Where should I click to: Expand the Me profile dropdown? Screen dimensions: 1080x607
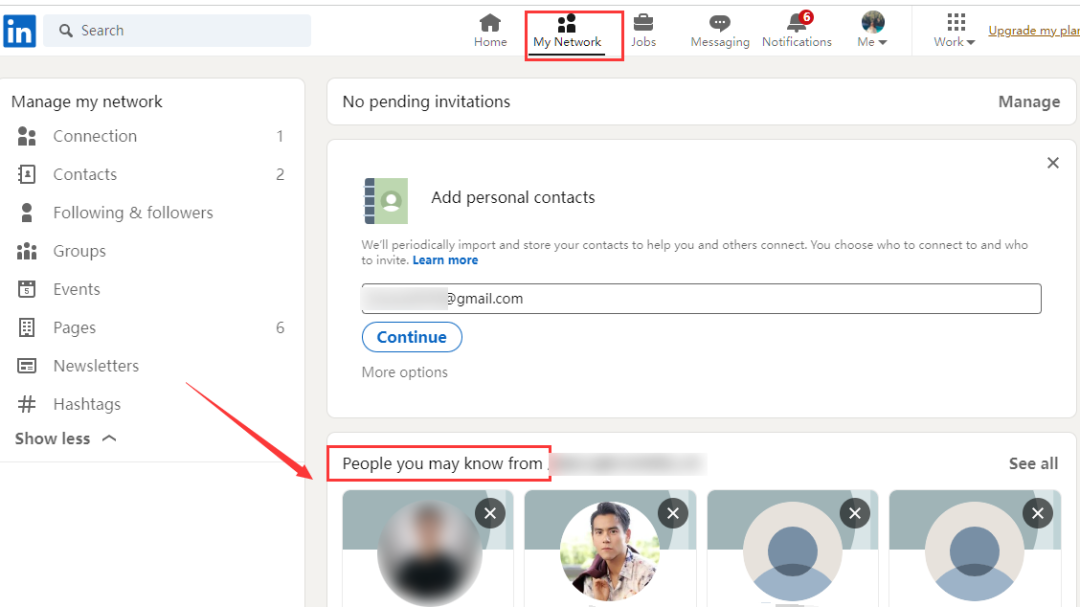(x=872, y=31)
